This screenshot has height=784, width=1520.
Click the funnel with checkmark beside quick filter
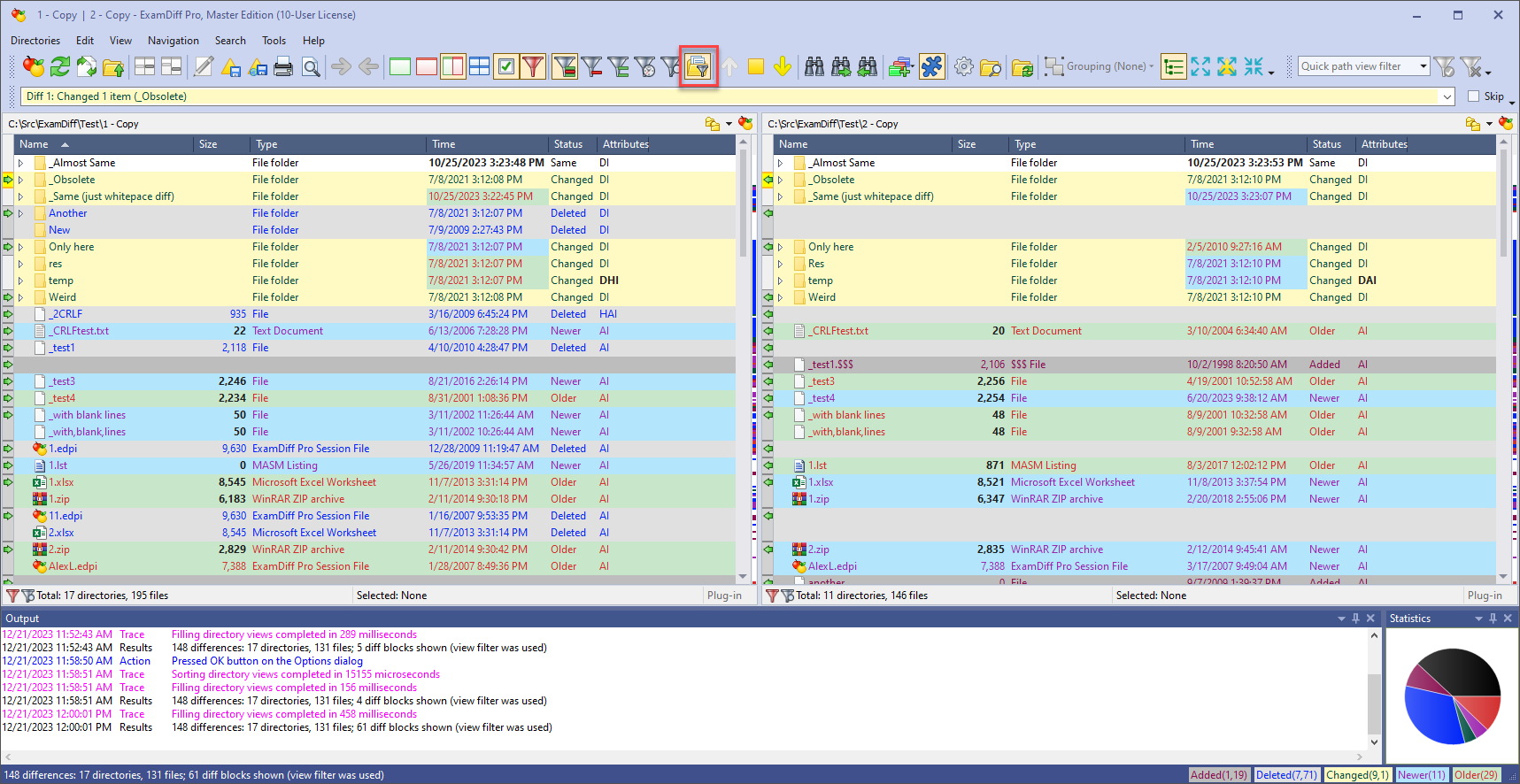point(1444,66)
